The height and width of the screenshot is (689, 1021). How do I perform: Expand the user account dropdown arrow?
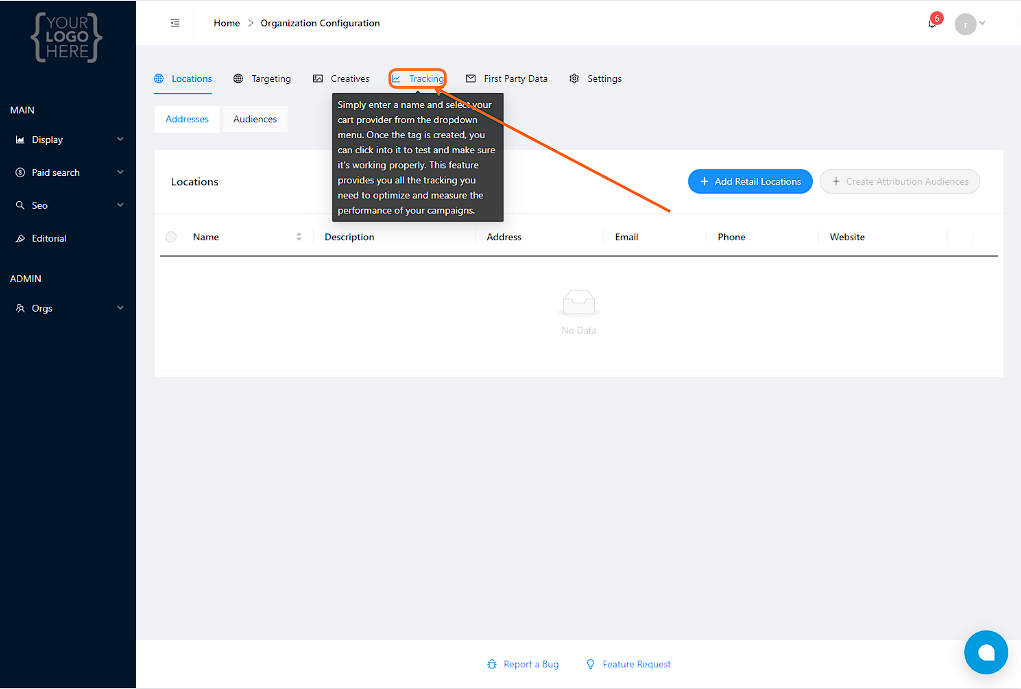(982, 23)
